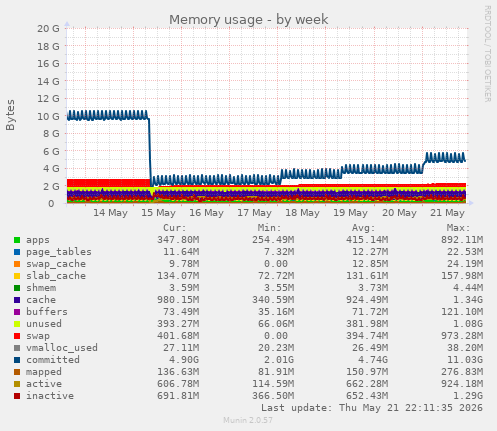This screenshot has height=431, width=497.
Task: Click the 'cache' legend label
Action: pos(41,300)
